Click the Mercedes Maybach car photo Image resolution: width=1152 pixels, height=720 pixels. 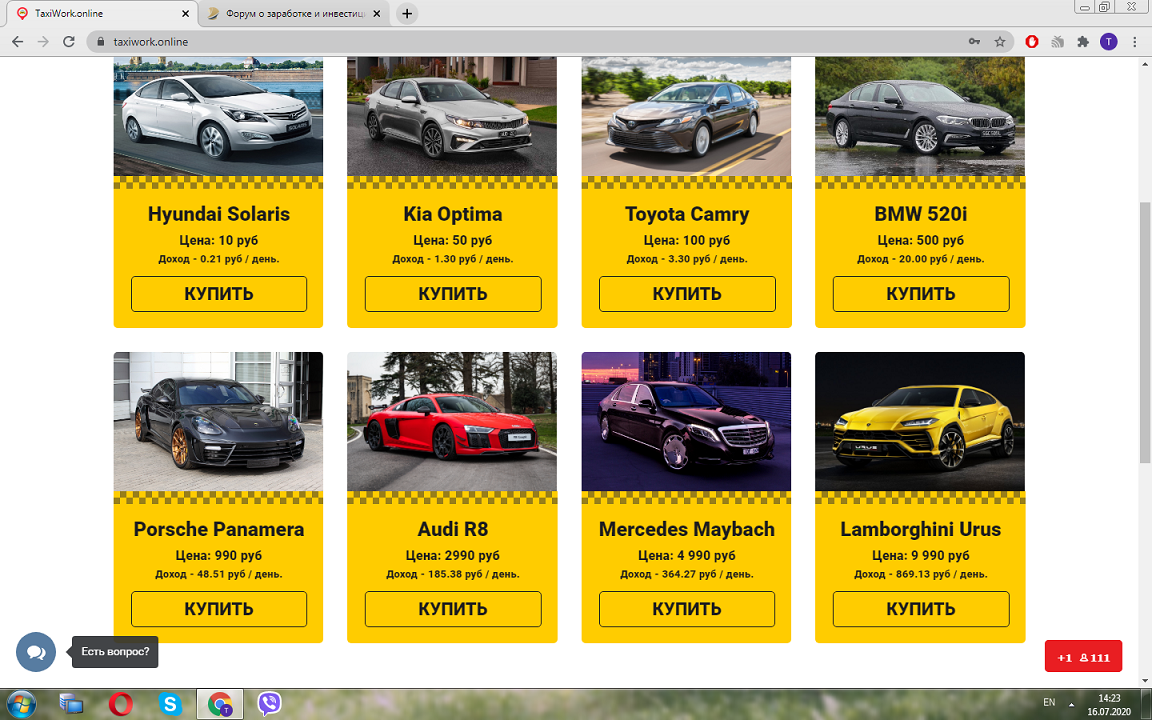[686, 421]
